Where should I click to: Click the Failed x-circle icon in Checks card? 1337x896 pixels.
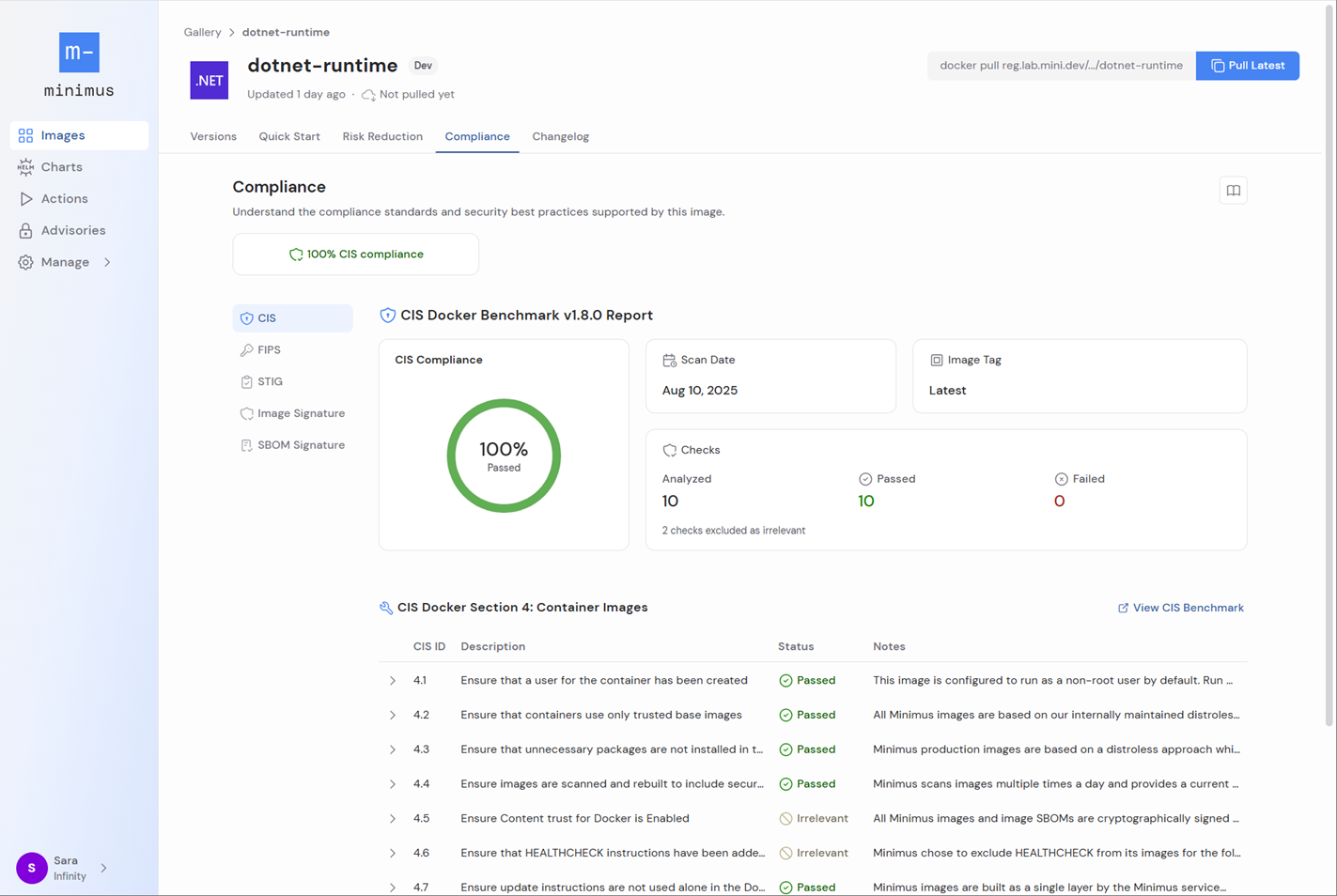[x=1061, y=479]
